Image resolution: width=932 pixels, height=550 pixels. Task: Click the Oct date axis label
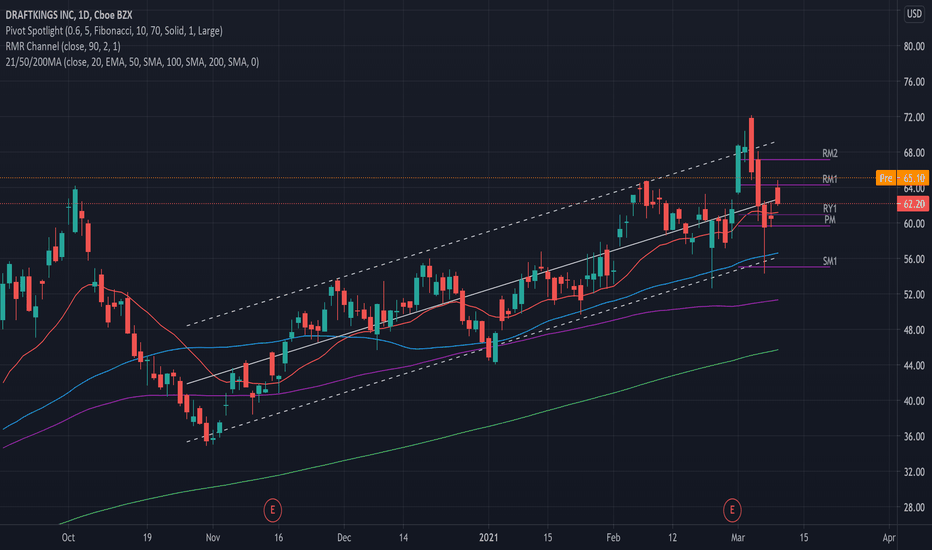point(68,538)
